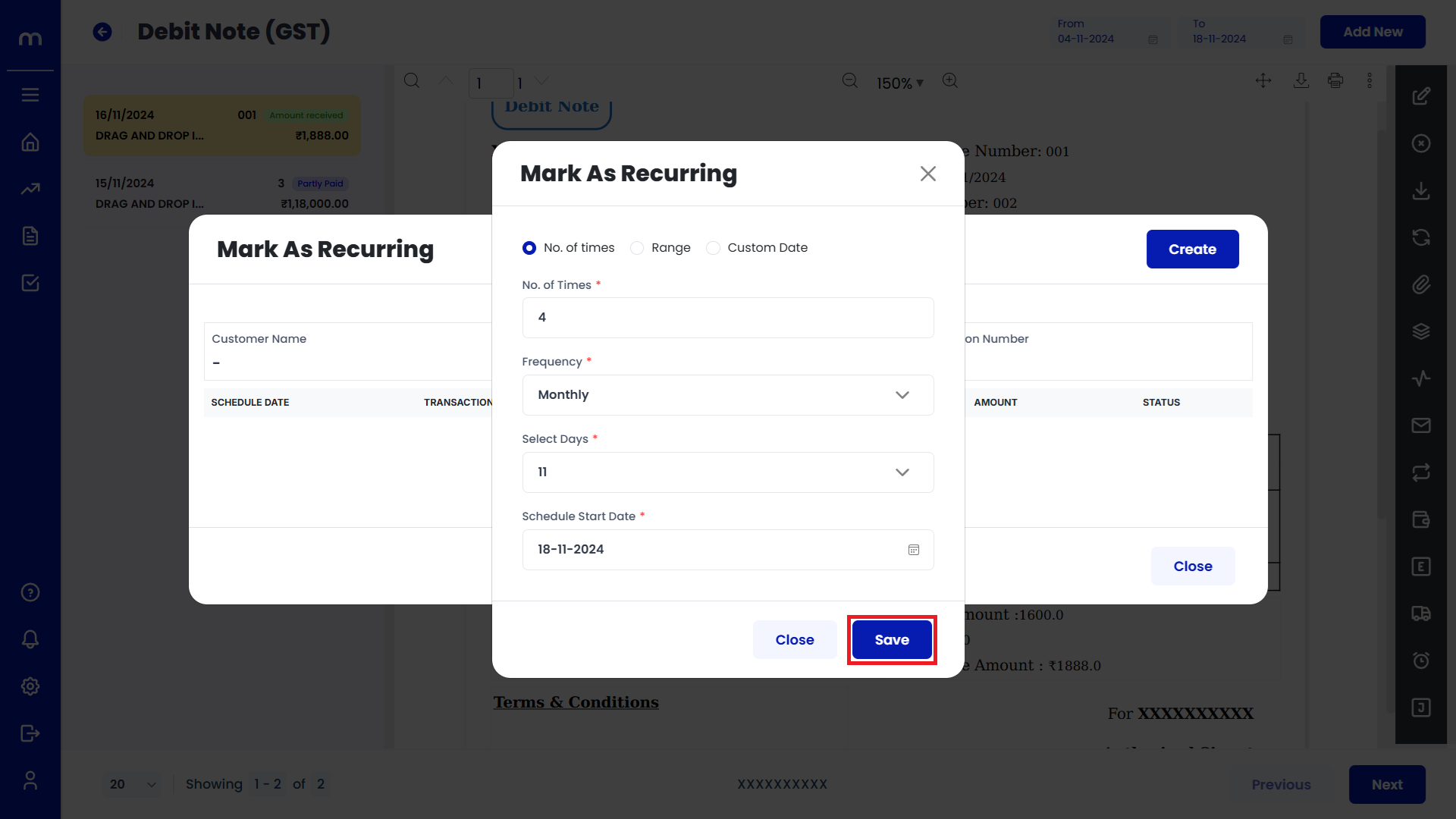1456x819 pixels.
Task: Open the 150% zoom level dropdown
Action: coord(900,83)
